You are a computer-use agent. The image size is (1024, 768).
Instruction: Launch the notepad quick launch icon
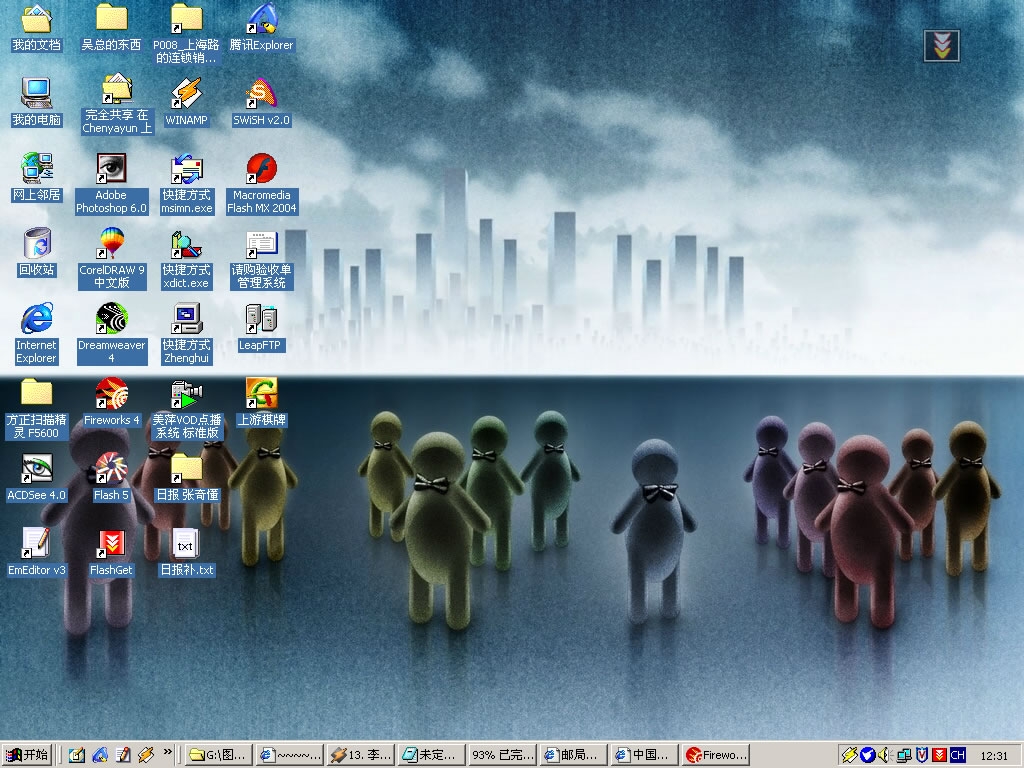coord(123,755)
